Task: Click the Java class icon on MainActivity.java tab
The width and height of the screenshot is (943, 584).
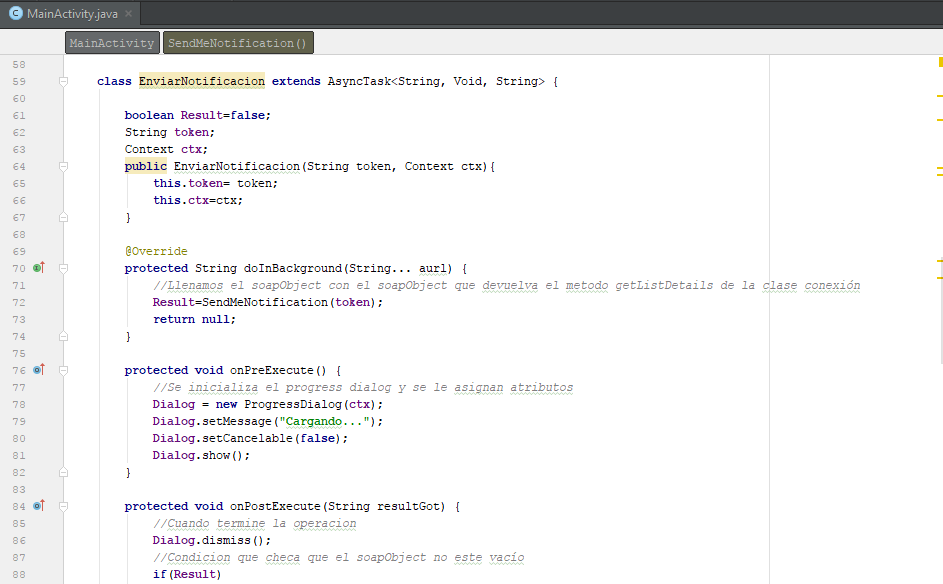Action: (16, 13)
